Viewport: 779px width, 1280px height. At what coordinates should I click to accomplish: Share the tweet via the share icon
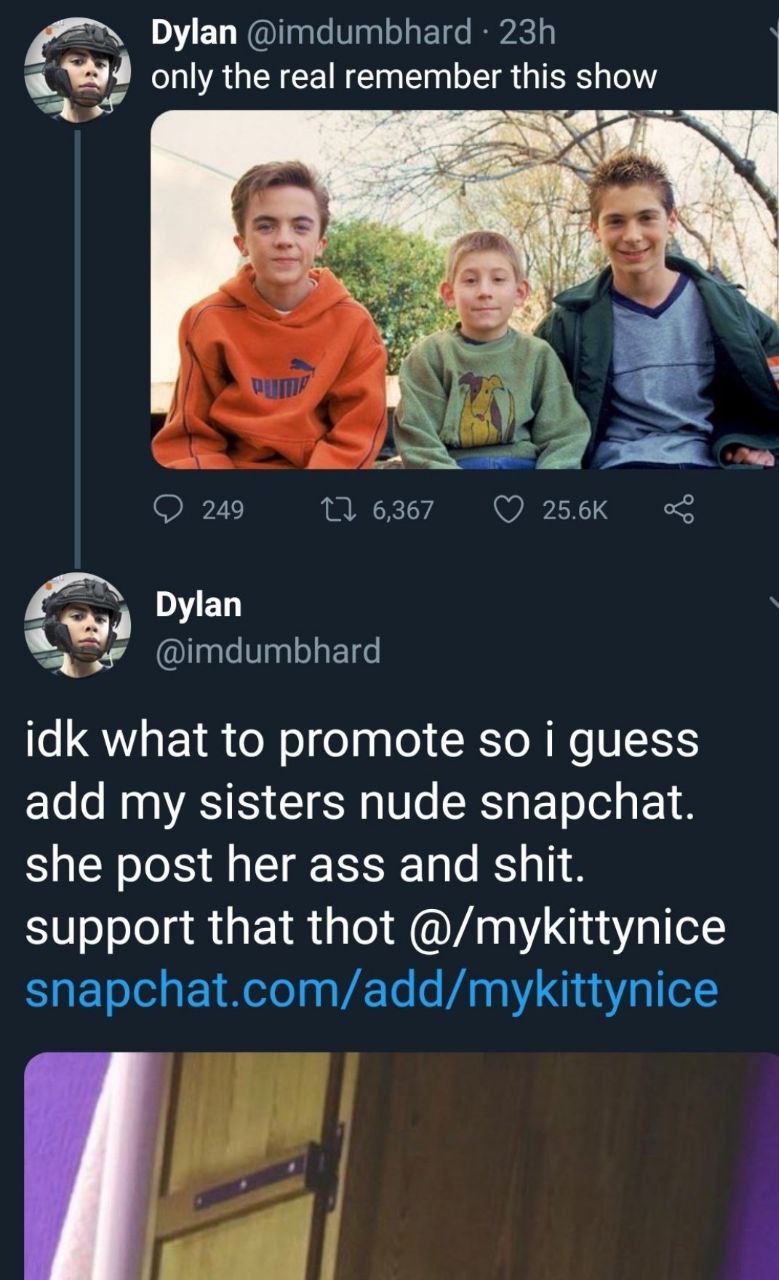pos(679,510)
